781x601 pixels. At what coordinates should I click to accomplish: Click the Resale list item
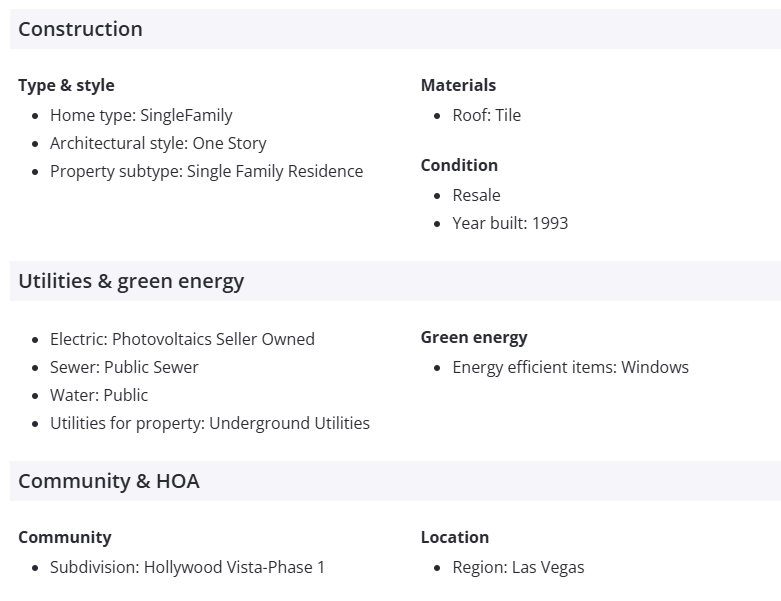[x=476, y=195]
